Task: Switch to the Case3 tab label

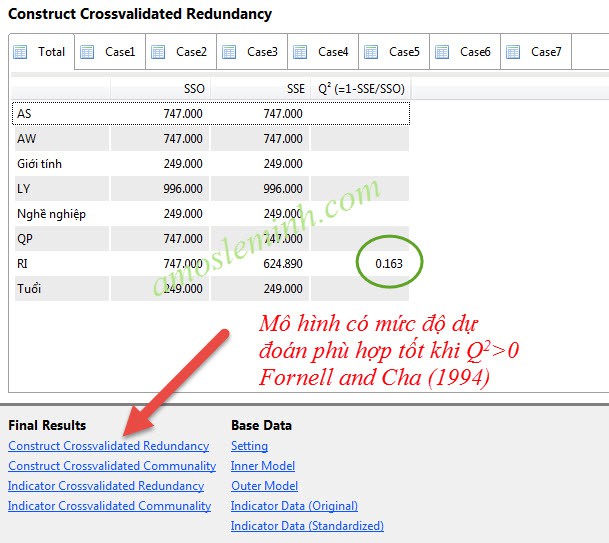Action: (x=262, y=52)
